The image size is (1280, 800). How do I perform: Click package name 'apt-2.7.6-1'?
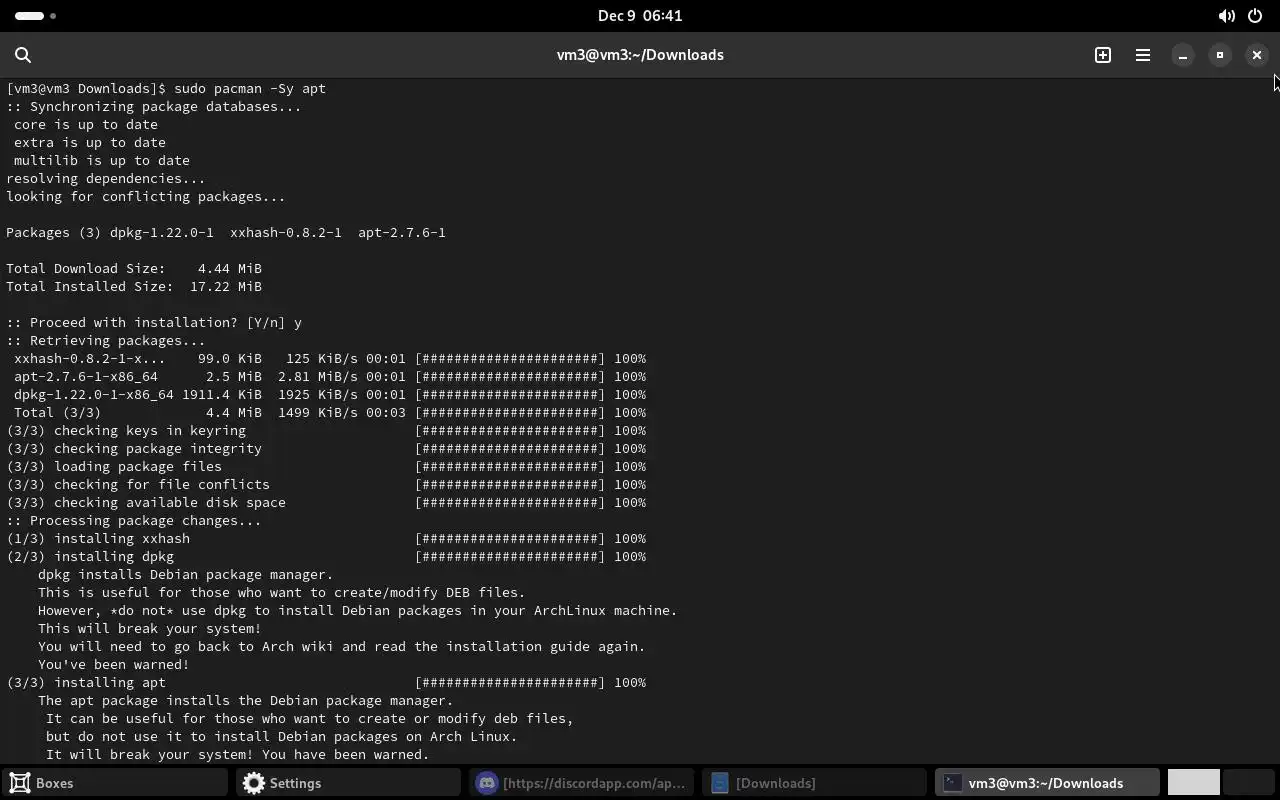402,232
